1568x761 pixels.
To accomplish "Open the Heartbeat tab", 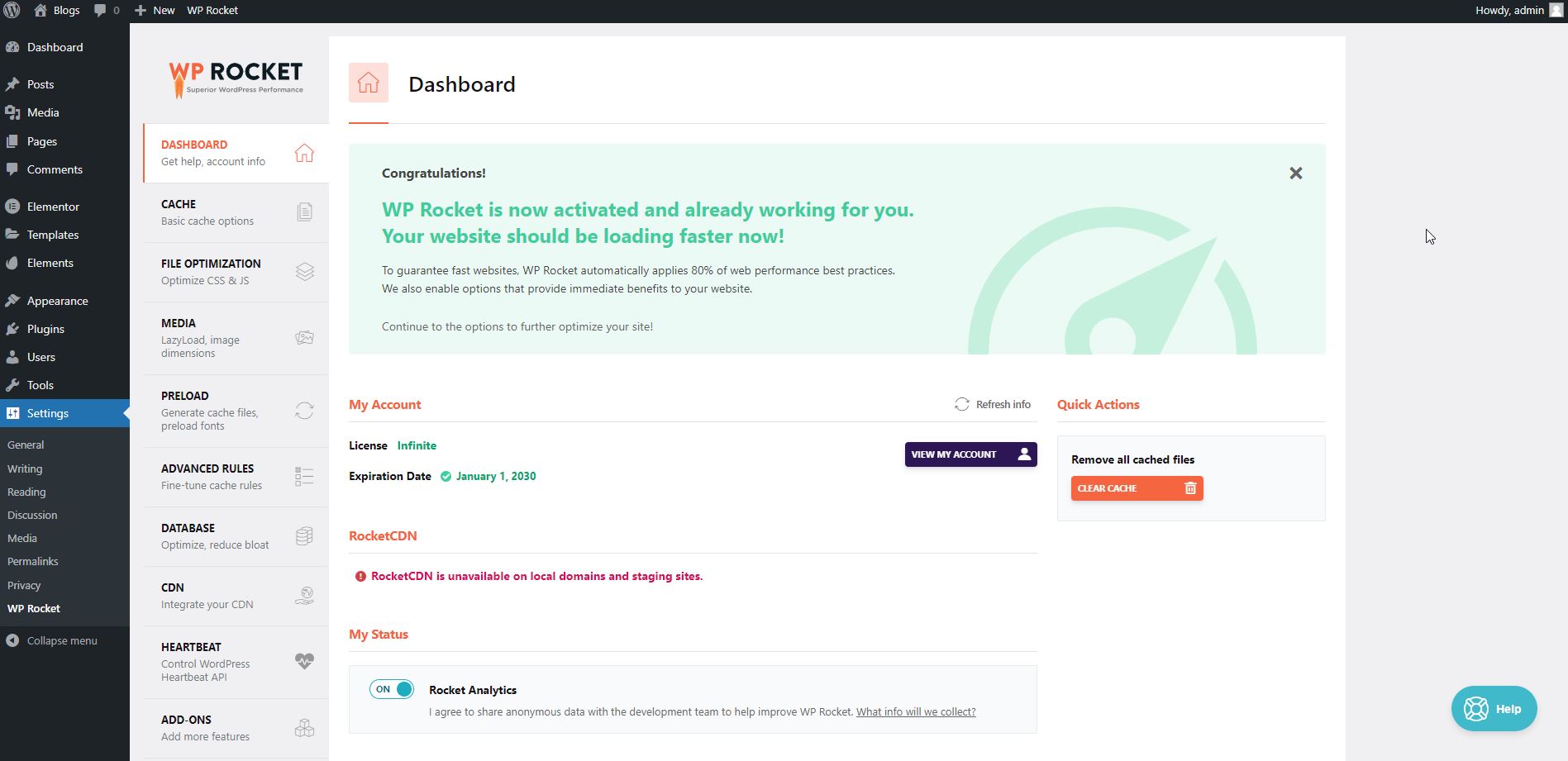I will (236, 662).
